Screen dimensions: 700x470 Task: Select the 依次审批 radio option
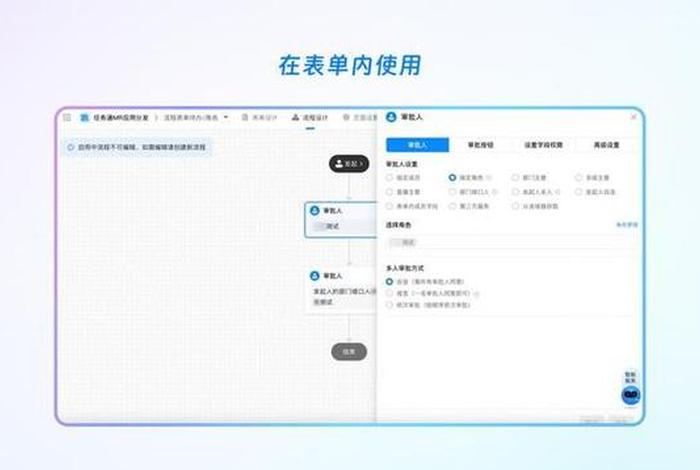390,305
